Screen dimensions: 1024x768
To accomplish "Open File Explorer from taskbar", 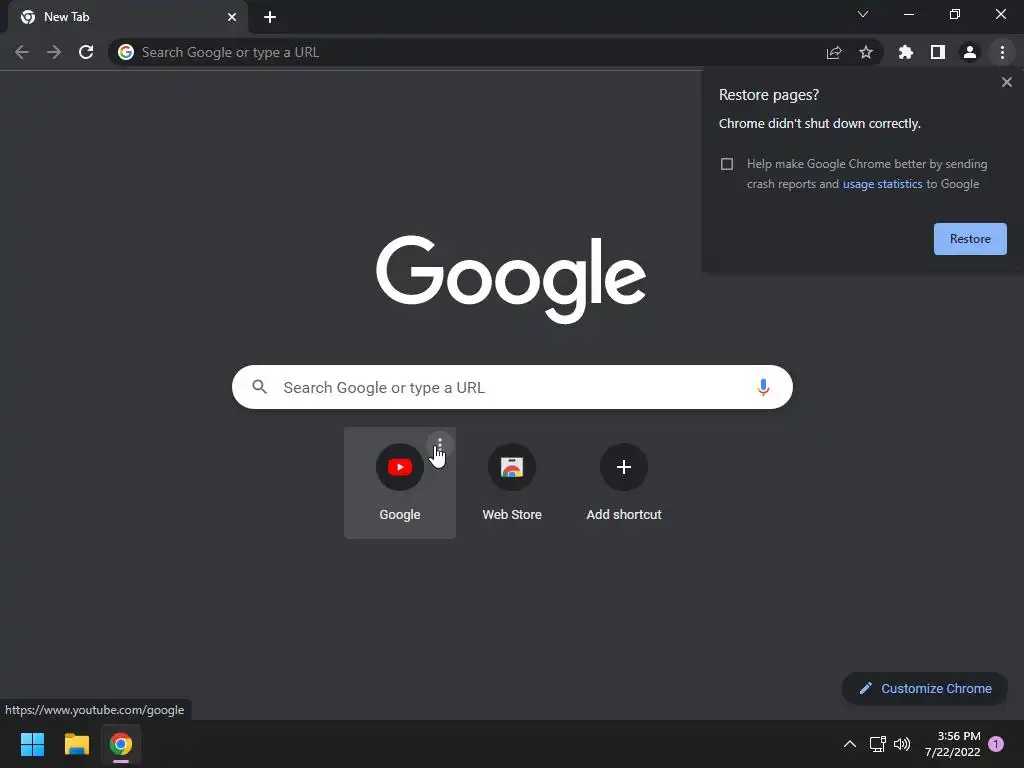I will (x=76, y=744).
